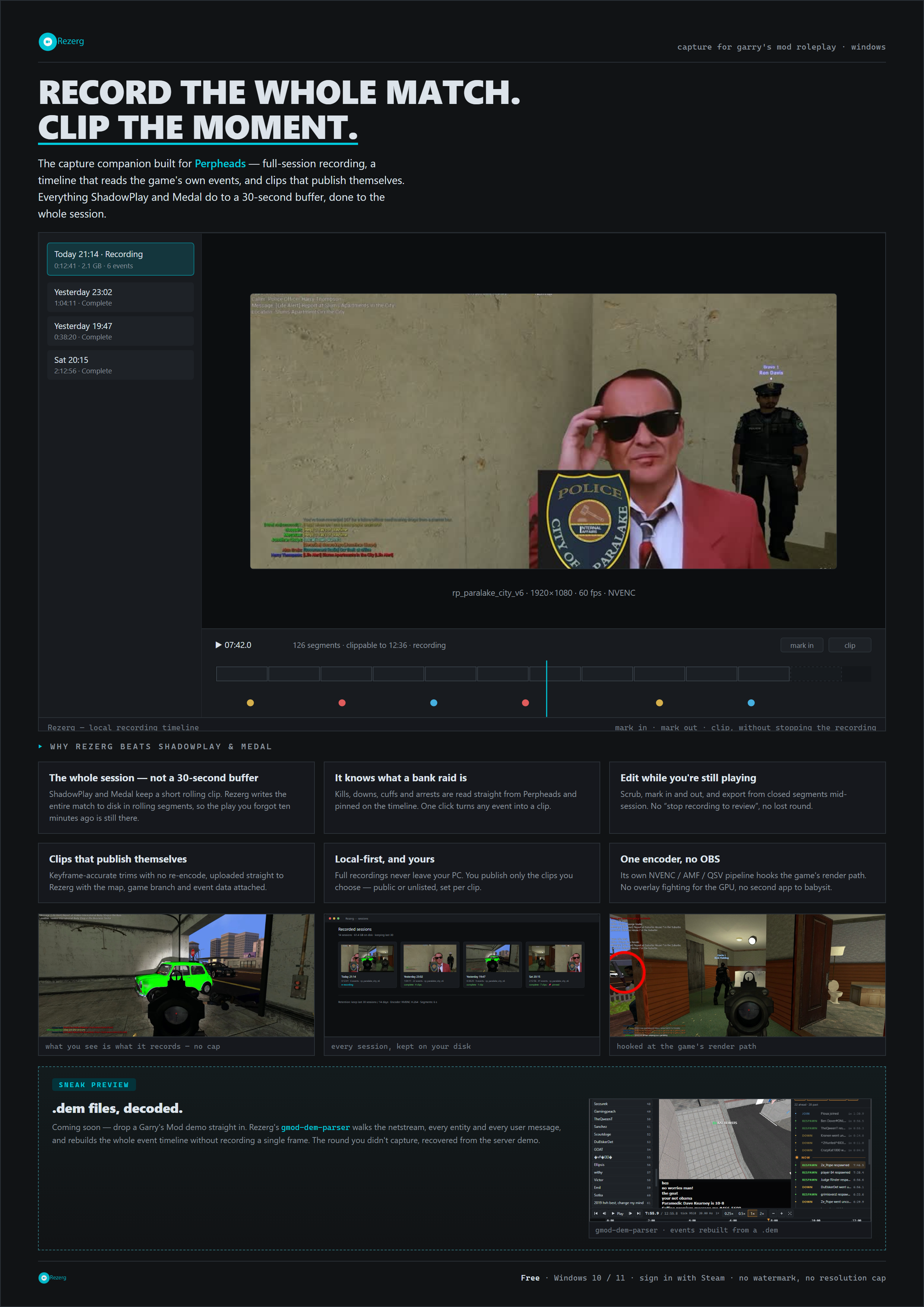Select the yellow event dot after the playhead
This screenshot has height=1307, width=924.
click(659, 702)
